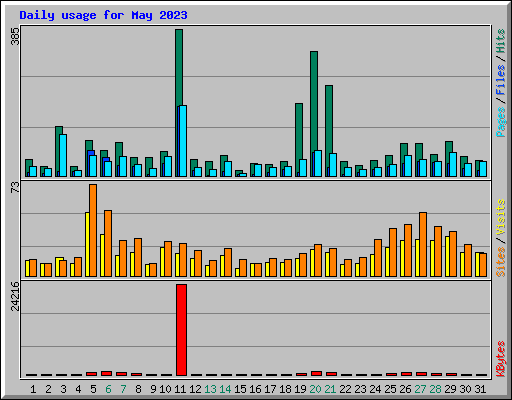This screenshot has height=400, width=512.
Task: Click the Sites legend label
Action: coord(501,262)
